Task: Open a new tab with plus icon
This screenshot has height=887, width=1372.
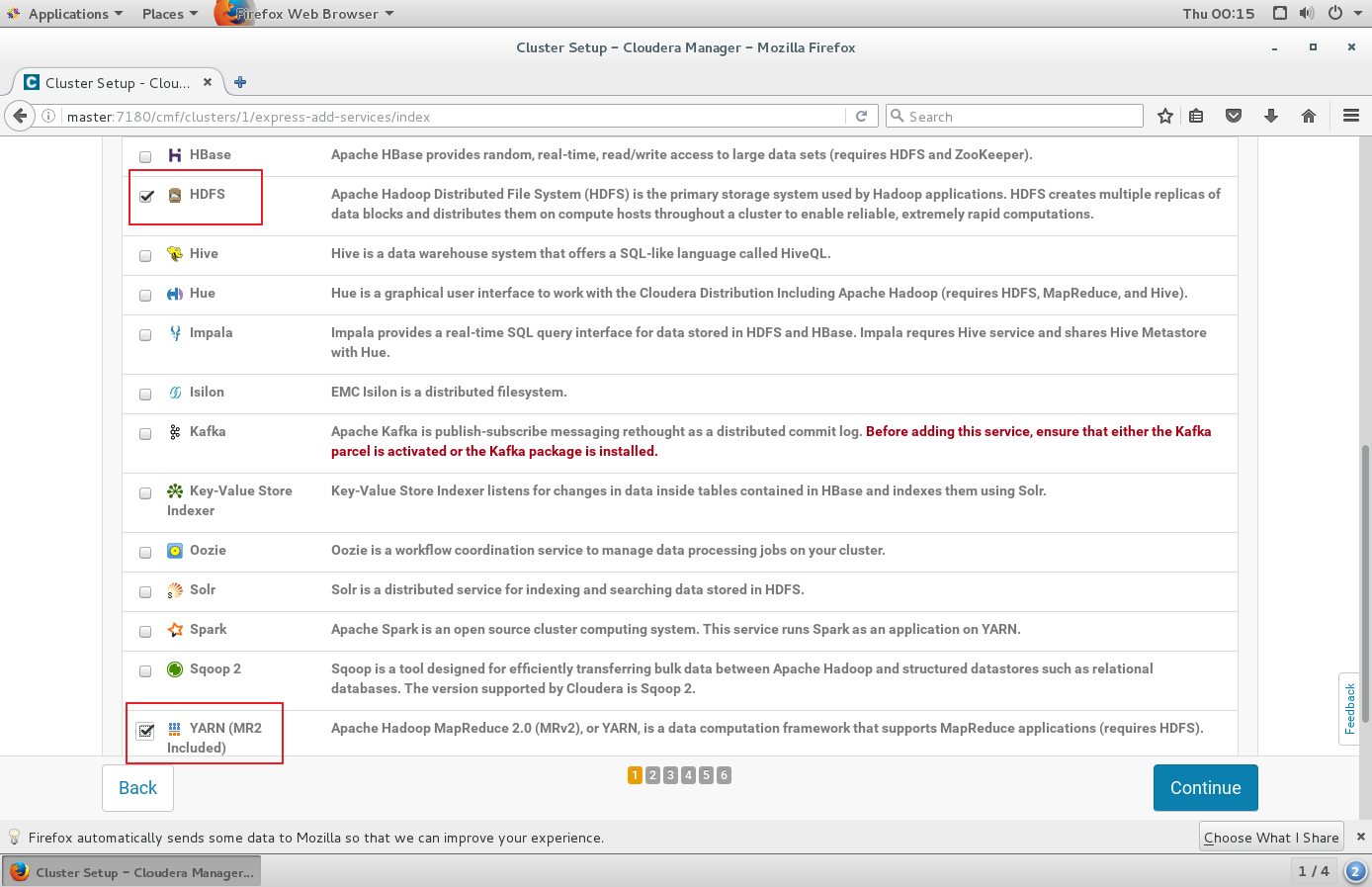Action: click(x=240, y=82)
